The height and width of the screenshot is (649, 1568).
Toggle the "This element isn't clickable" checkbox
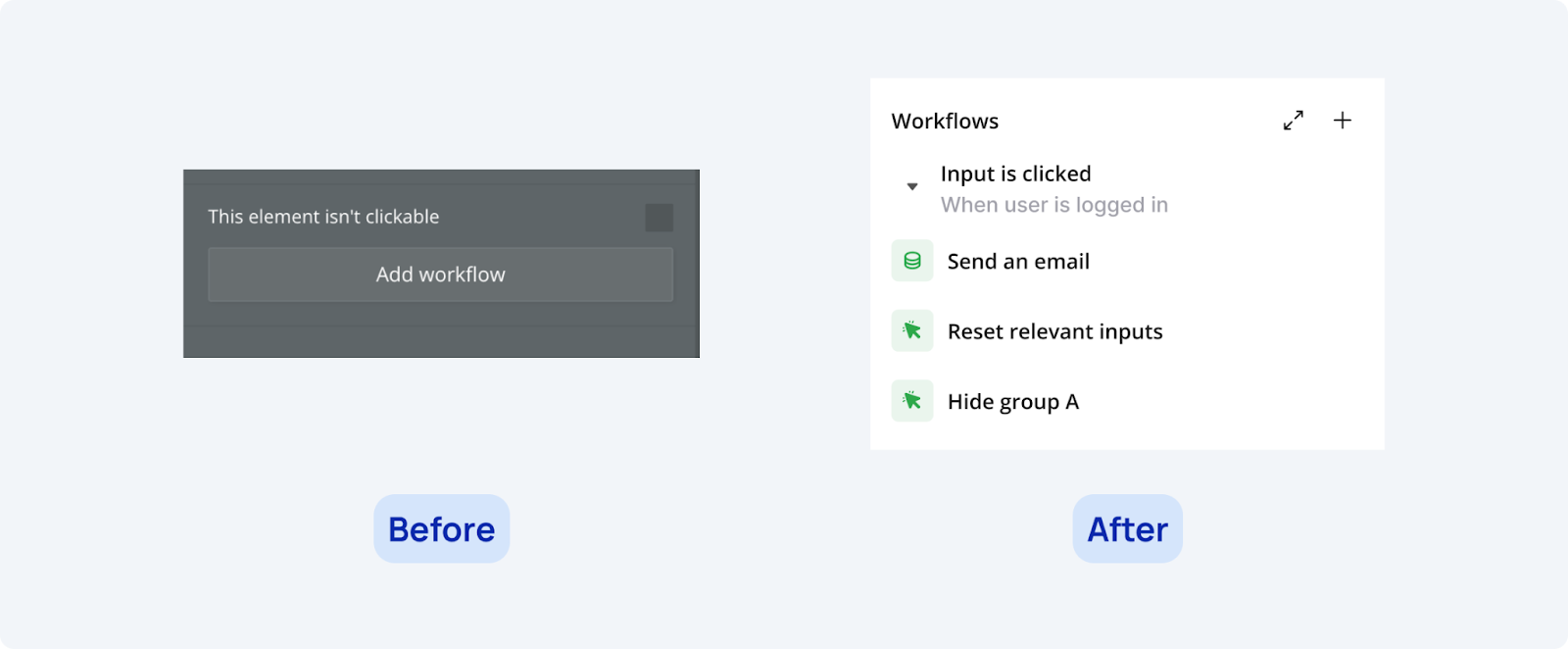click(659, 218)
